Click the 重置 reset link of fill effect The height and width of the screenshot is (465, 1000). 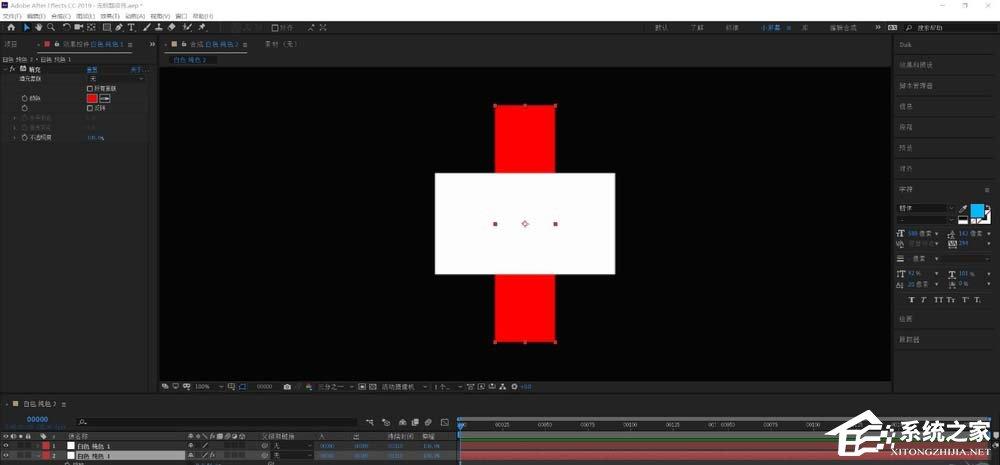(92, 69)
